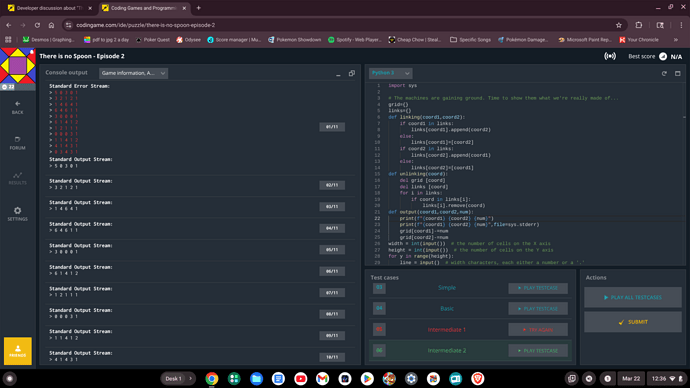The height and width of the screenshot is (388, 690).
Task: Open the SETTINGS gear in sidebar
Action: (18, 214)
